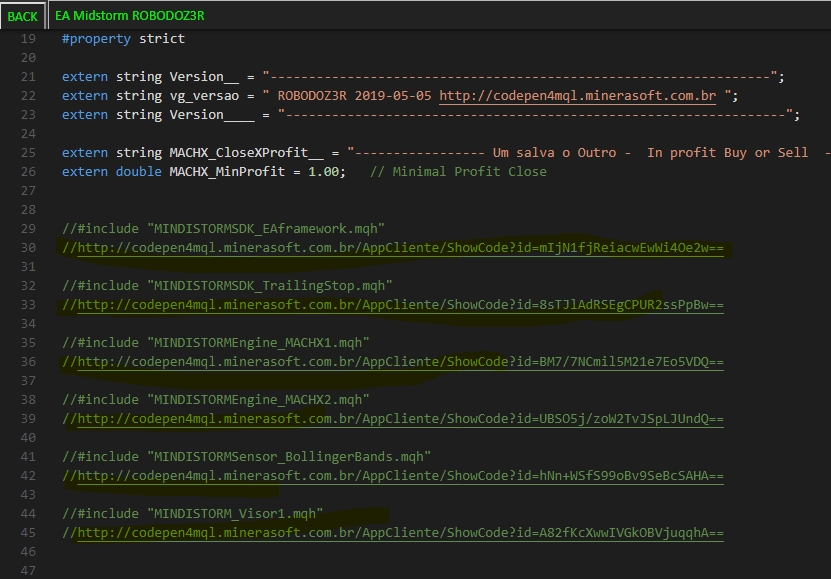Click 'MINDISTORMSDK_TrailingStop.mqh' include line

(227, 286)
